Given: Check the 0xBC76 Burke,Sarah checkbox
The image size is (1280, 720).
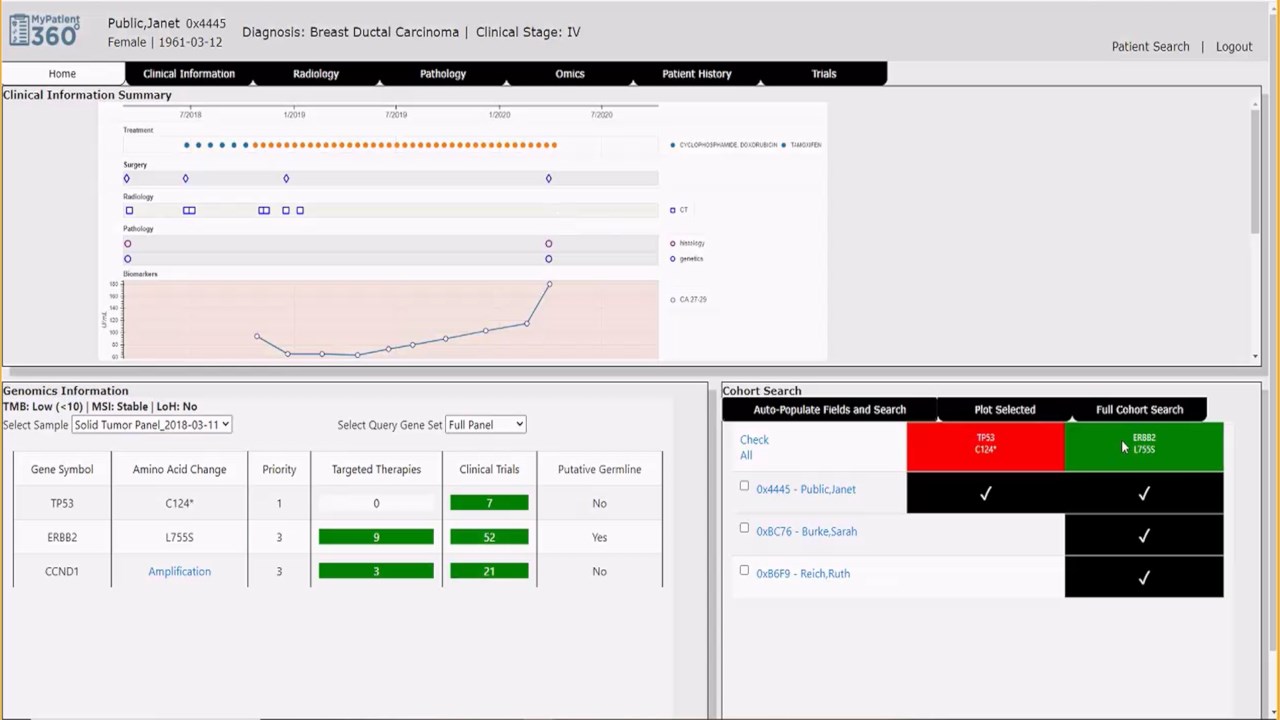Looking at the screenshot, I should pyautogui.click(x=744, y=528).
